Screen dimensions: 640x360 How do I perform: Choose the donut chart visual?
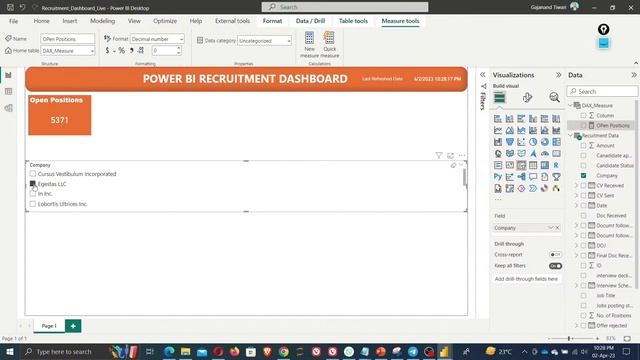tap(545, 142)
